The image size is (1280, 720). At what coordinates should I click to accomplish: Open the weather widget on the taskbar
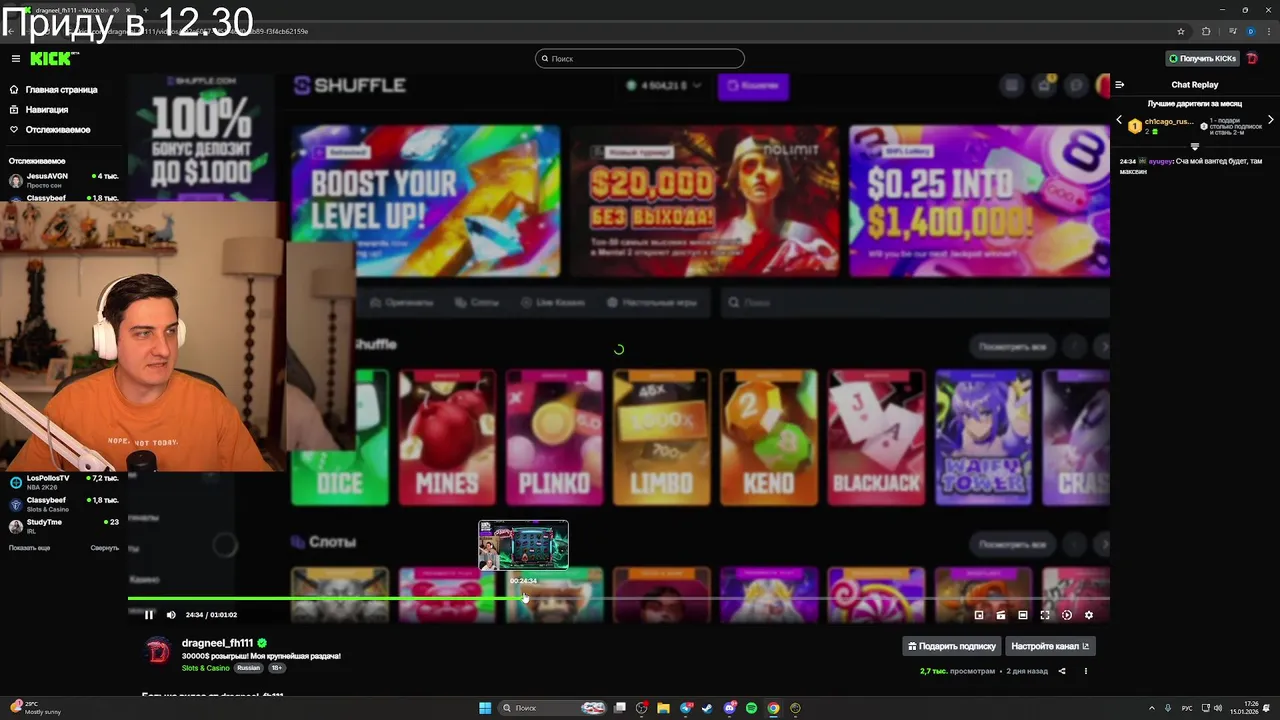coord(35,708)
